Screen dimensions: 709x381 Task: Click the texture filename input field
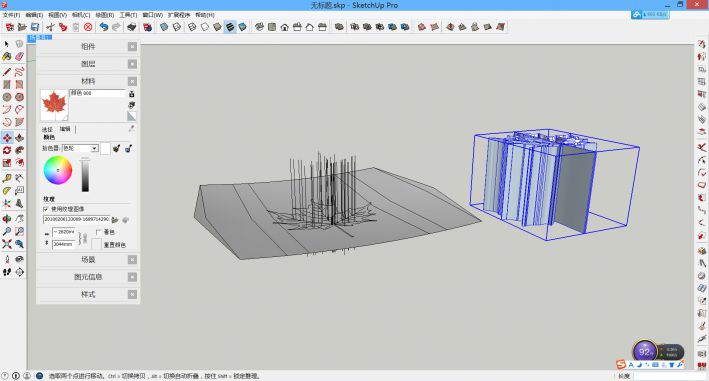(76, 220)
